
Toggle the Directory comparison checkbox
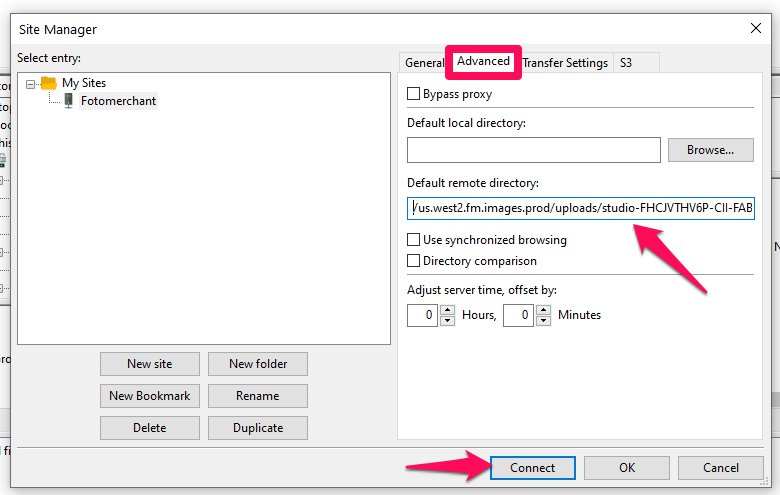pos(413,261)
